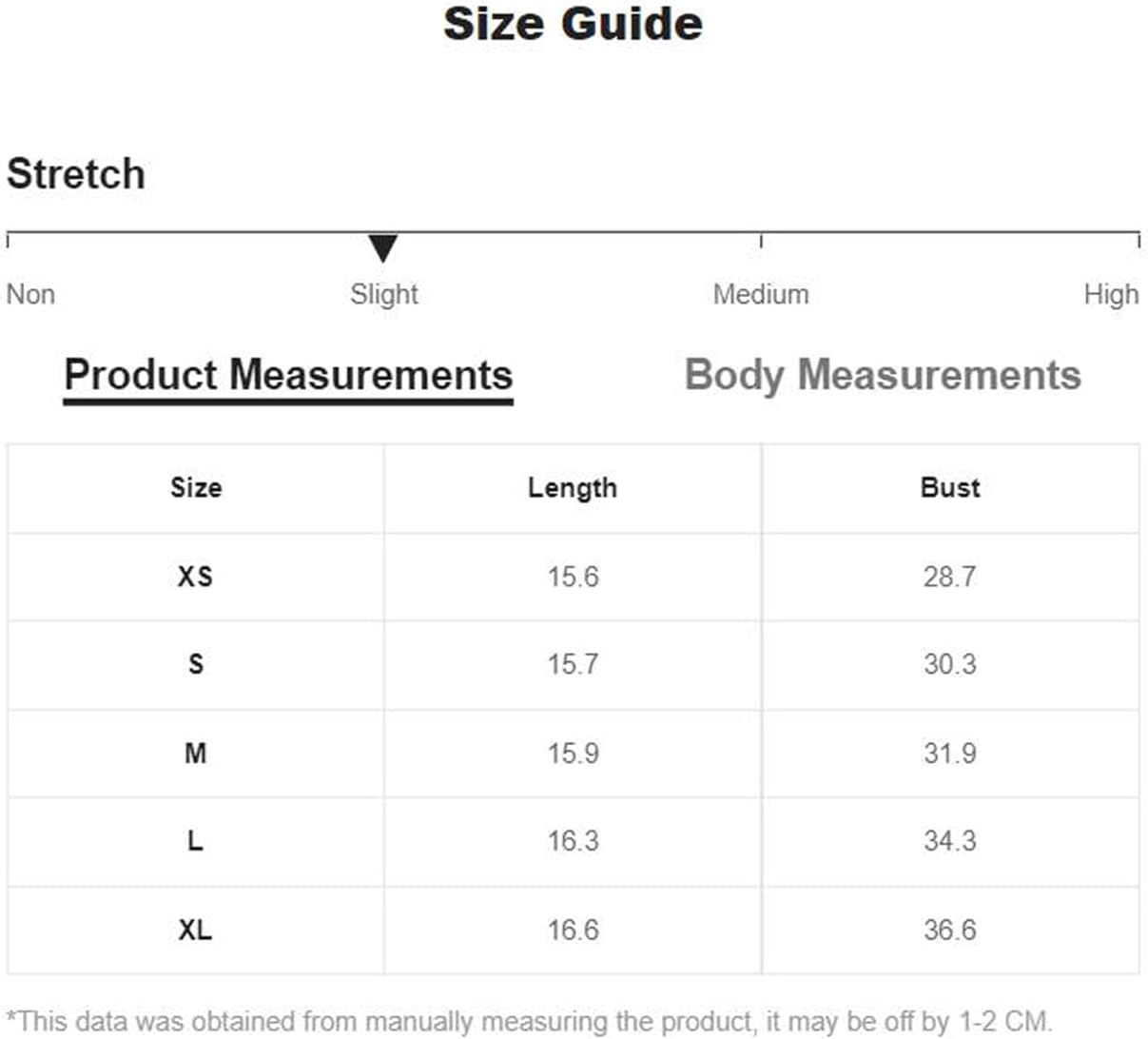1148x1039 pixels.
Task: Click the High stretch label
Action: coord(1111,294)
